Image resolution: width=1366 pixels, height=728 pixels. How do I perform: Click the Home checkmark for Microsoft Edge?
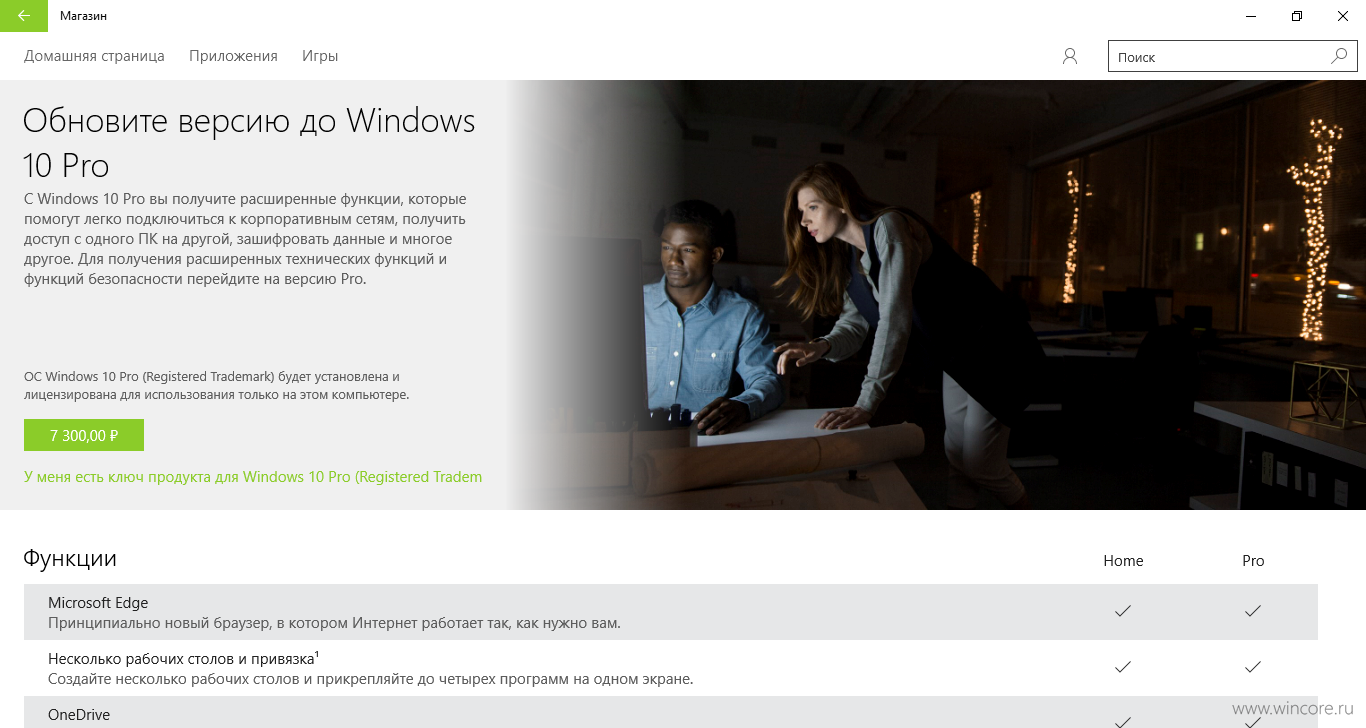[x=1123, y=610]
